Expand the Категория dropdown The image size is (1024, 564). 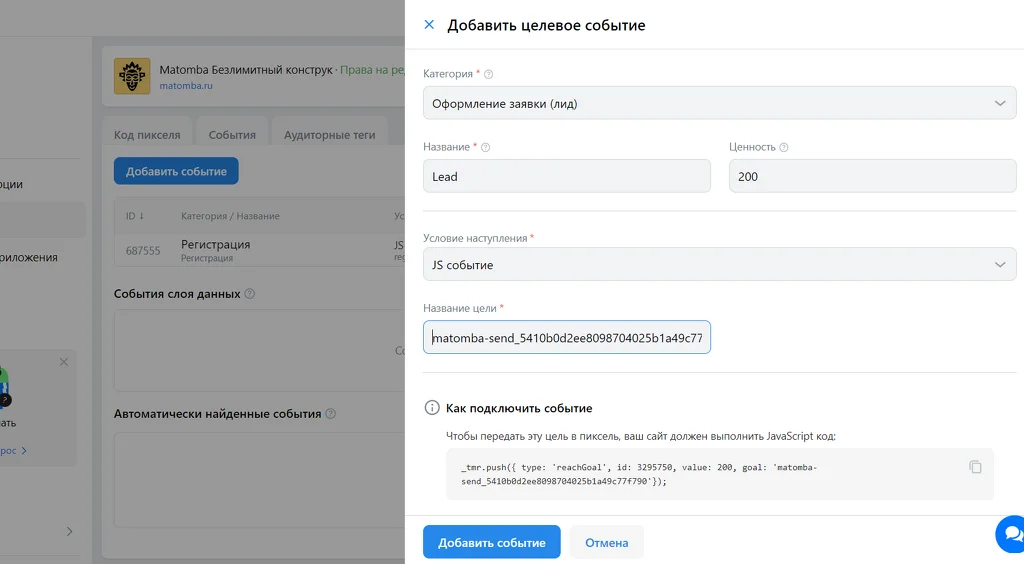pyautogui.click(x=720, y=103)
